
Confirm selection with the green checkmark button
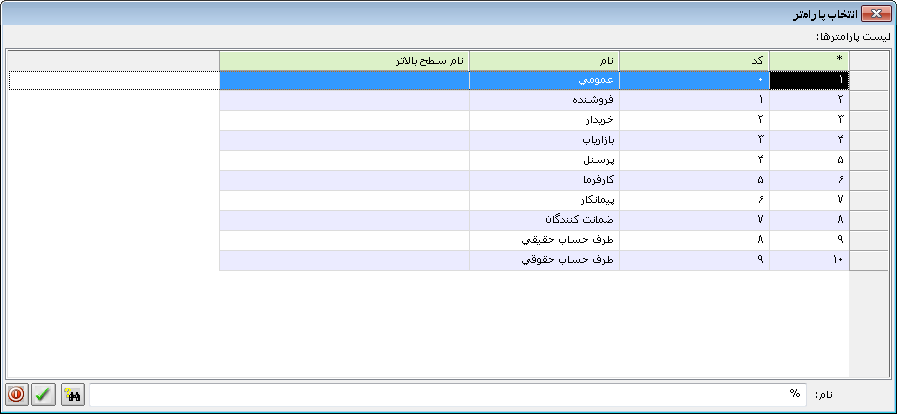43,395
